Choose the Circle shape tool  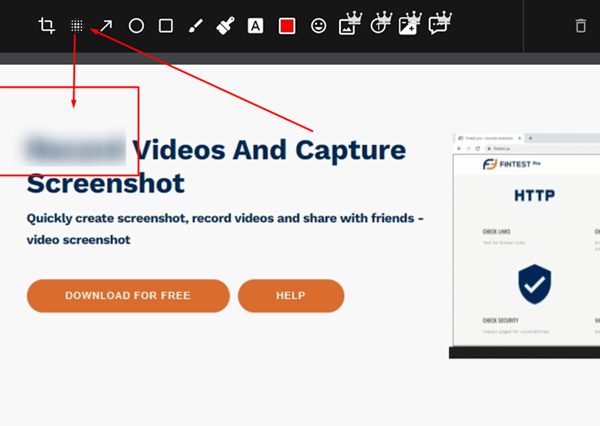click(x=136, y=26)
